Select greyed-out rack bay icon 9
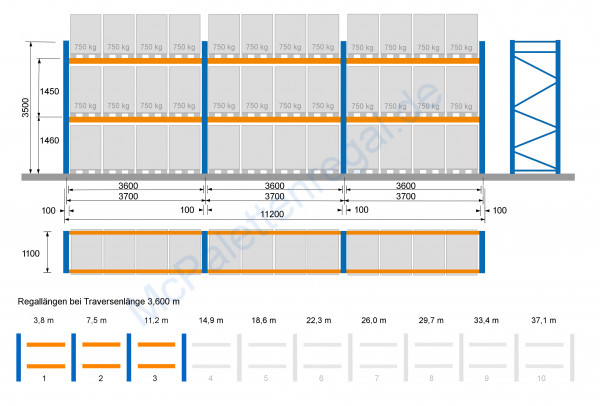Viewport: 600px width, 406px height. coord(488,357)
